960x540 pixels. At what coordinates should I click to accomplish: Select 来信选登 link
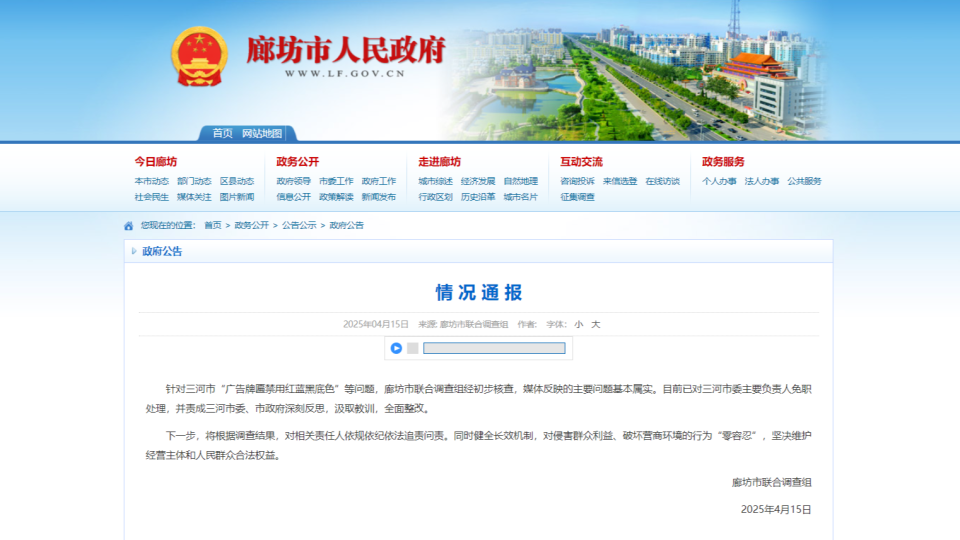pos(620,181)
